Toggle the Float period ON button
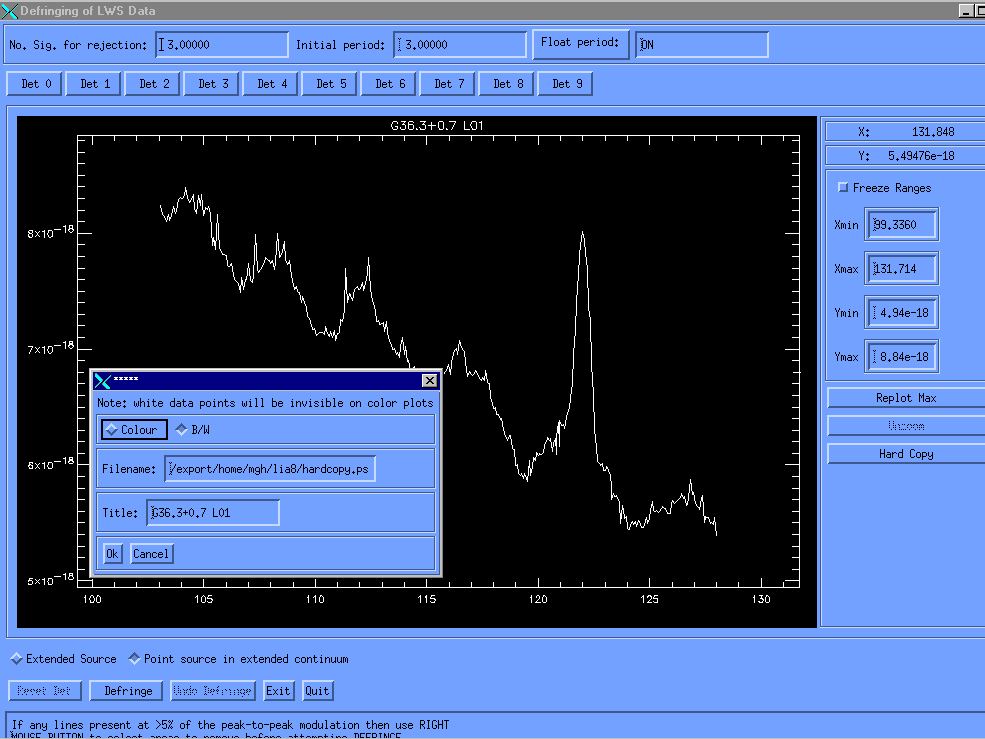985x739 pixels. [x=580, y=43]
